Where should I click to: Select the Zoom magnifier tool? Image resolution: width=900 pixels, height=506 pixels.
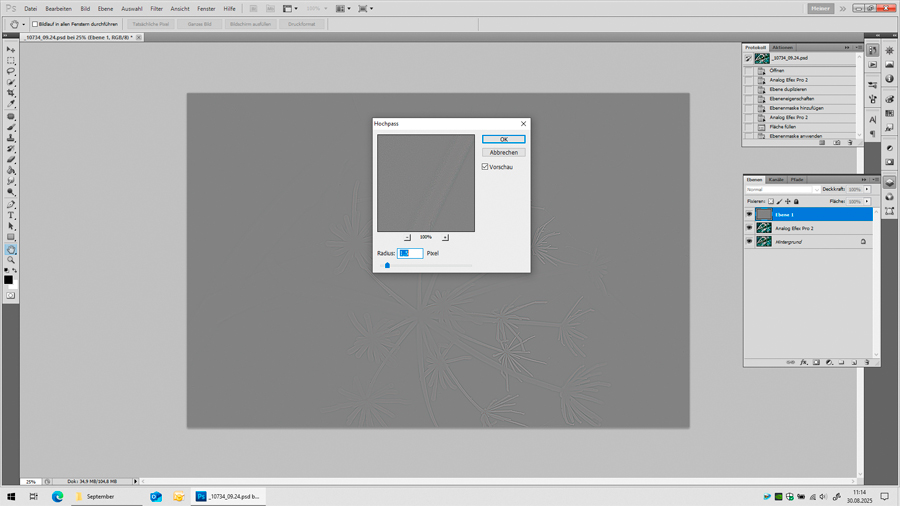point(11,260)
